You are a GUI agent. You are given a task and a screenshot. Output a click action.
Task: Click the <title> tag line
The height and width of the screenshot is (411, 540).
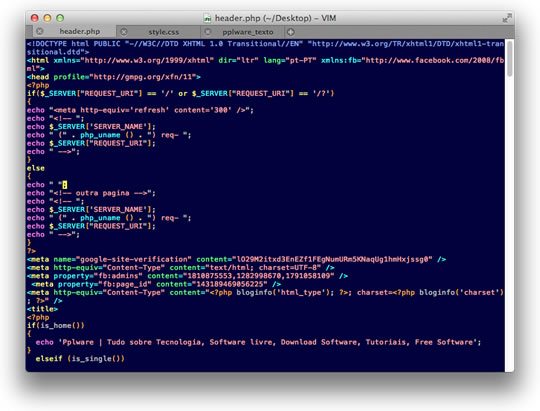(x=42, y=309)
